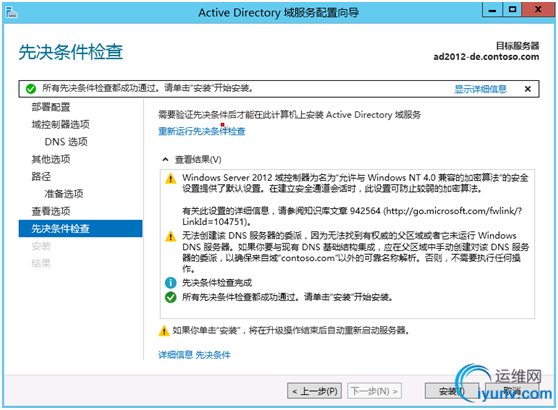Maximize the wizard window
558x410 pixels.
[x=512, y=10]
